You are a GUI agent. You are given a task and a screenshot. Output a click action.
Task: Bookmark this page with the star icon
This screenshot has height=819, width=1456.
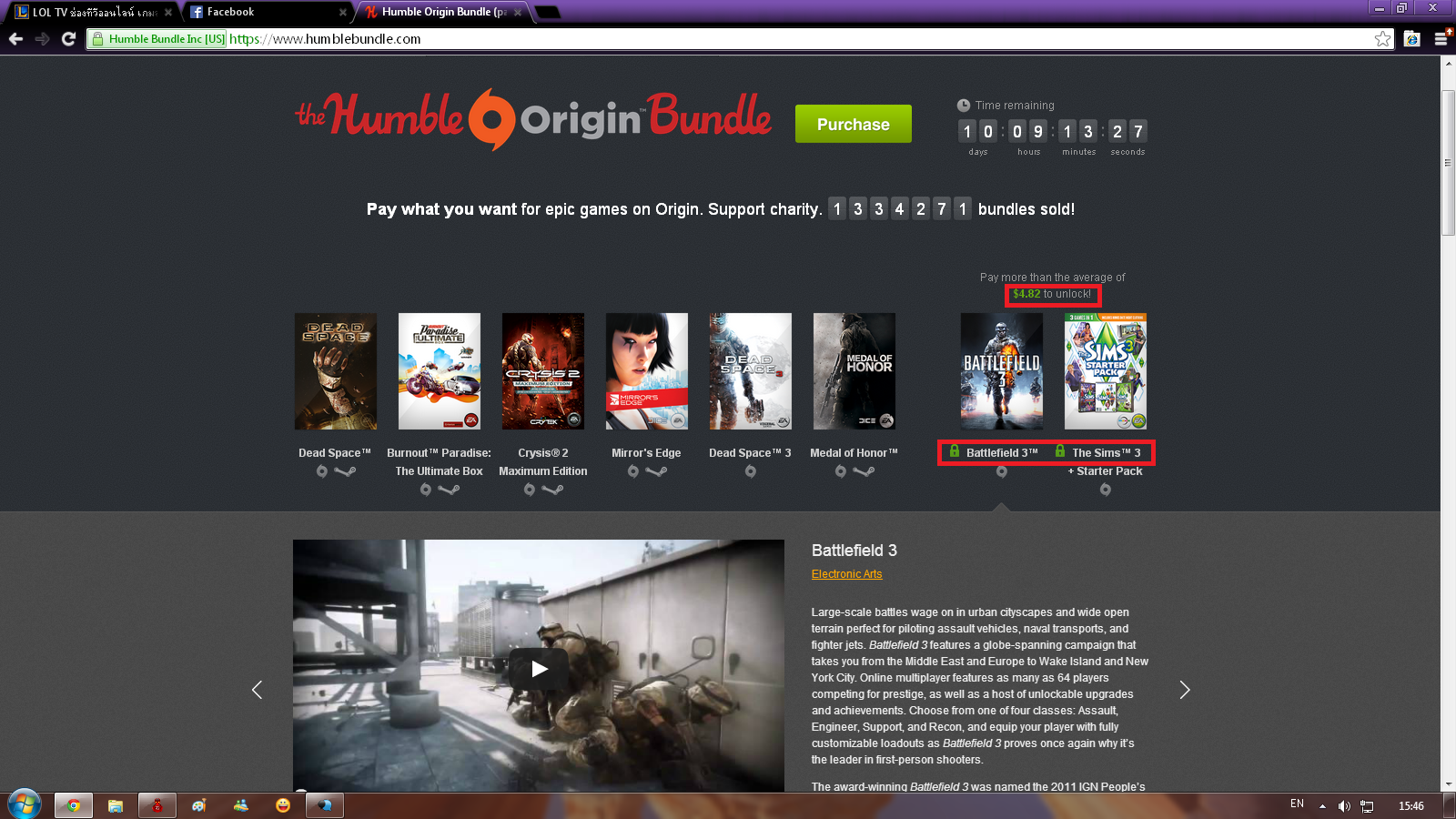coord(1383,38)
